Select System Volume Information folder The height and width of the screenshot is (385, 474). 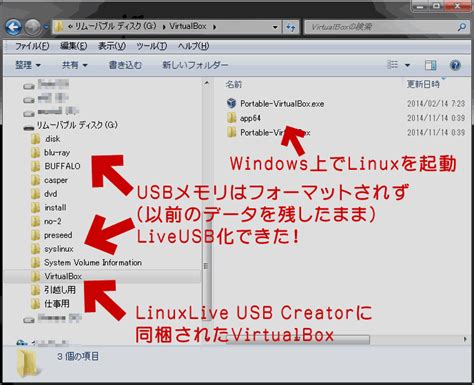pos(93,263)
